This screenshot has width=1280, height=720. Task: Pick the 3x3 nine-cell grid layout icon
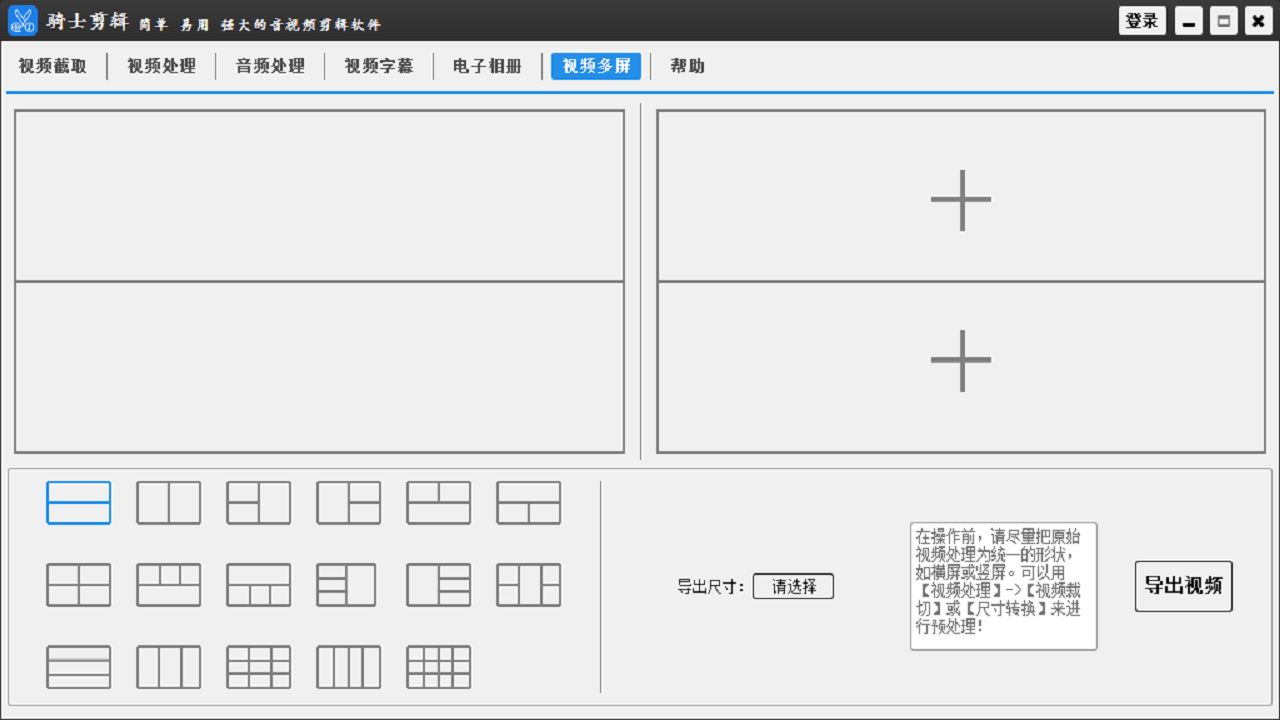tap(258, 667)
